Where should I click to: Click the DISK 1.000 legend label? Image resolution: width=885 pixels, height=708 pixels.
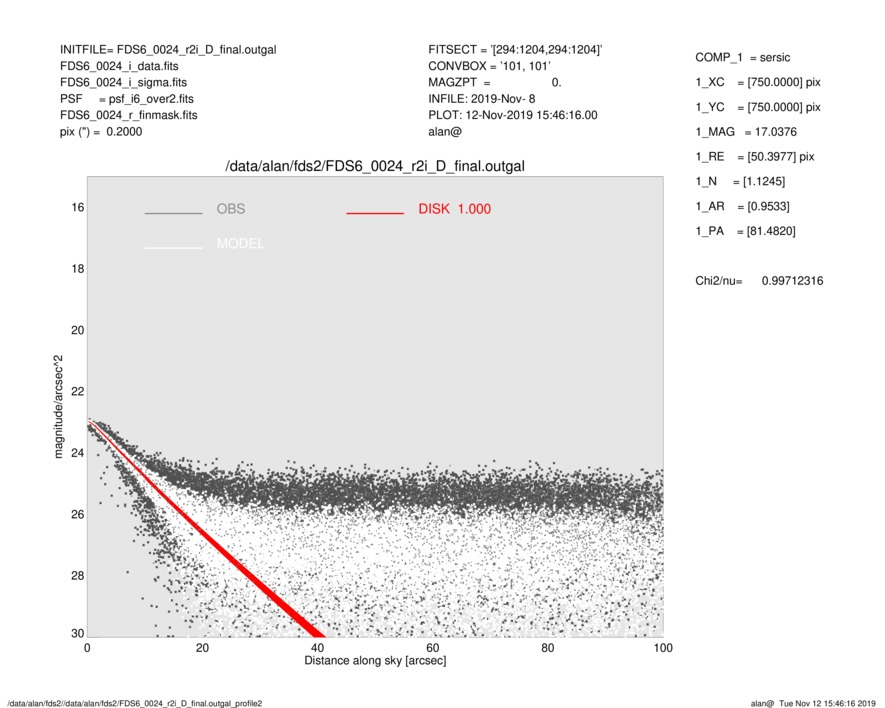454,209
